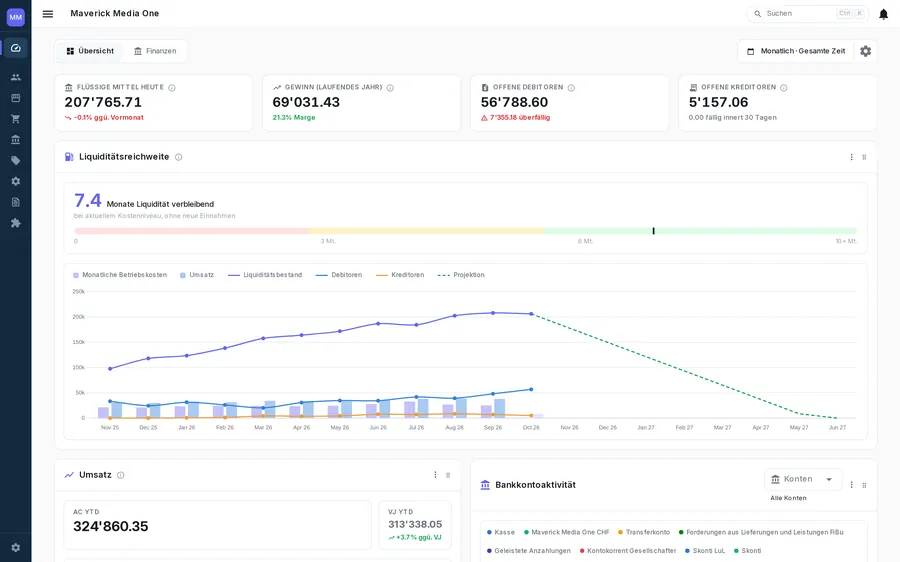Viewport: 900px width, 562px height.
Task: Show info for Offene Debitoren
Action: coord(571,88)
